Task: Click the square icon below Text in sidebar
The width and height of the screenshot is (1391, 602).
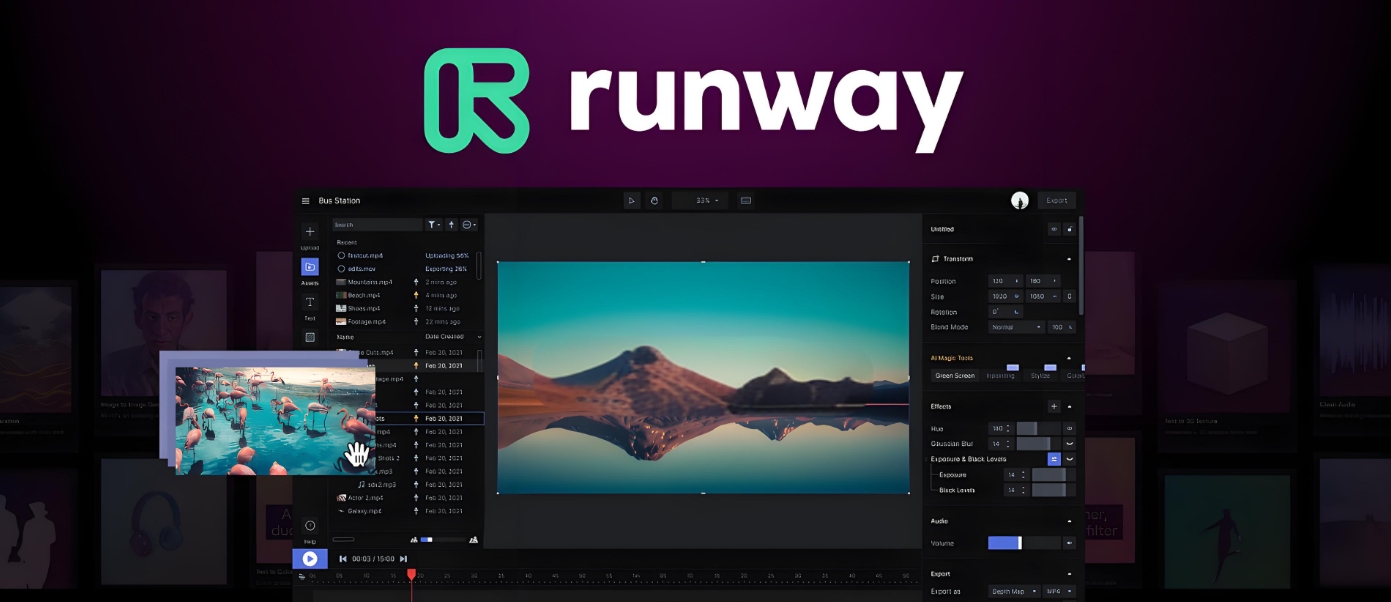Action: pyautogui.click(x=310, y=337)
